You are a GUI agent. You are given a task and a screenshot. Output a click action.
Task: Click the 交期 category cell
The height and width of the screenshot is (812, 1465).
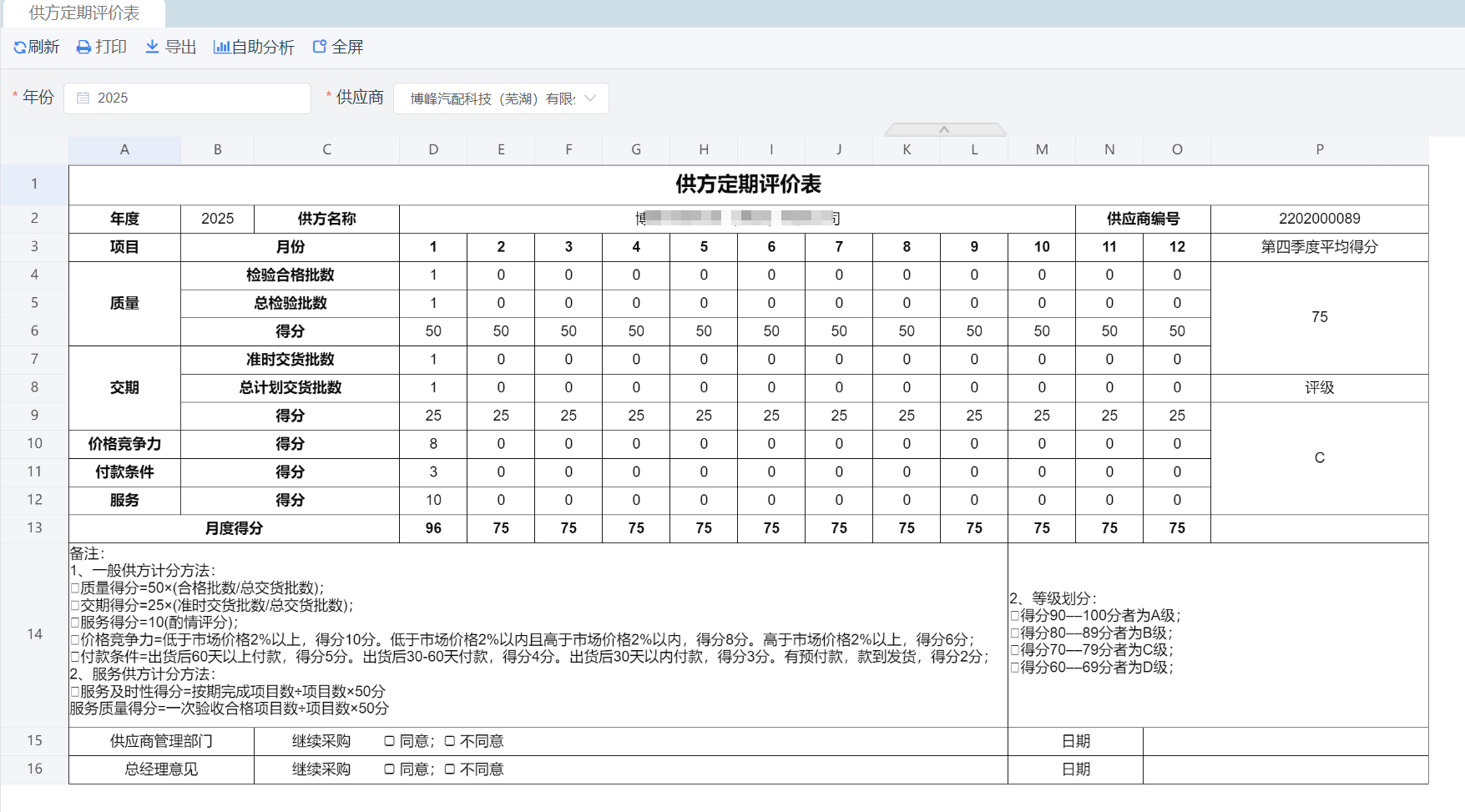pyautogui.click(x=124, y=388)
